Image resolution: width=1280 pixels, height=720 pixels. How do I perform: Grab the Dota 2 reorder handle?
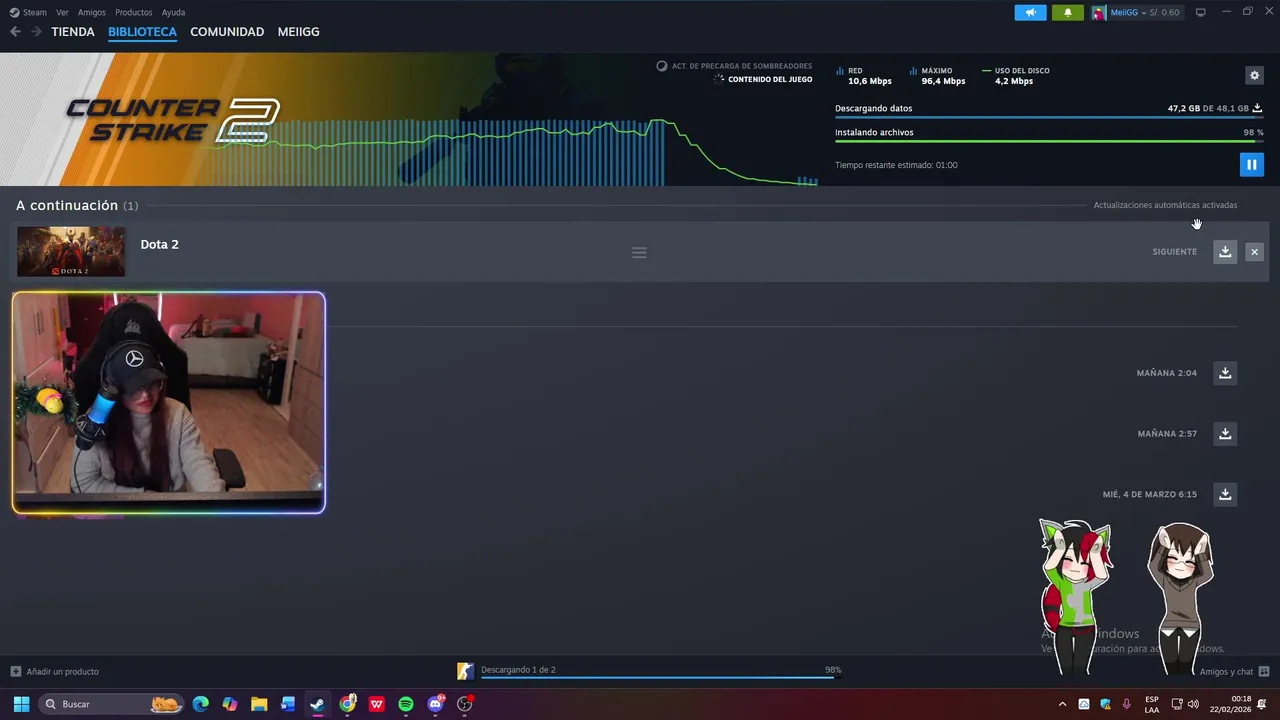[639, 252]
